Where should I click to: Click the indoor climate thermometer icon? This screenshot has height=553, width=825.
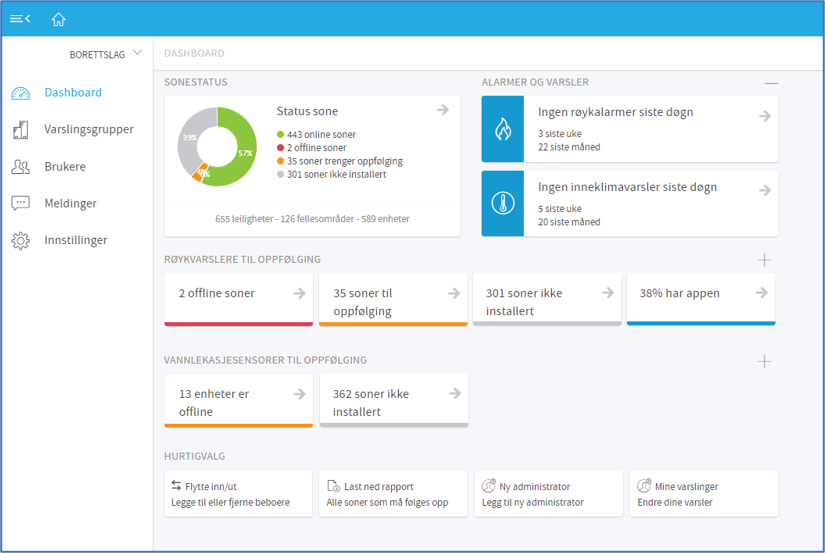[502, 203]
